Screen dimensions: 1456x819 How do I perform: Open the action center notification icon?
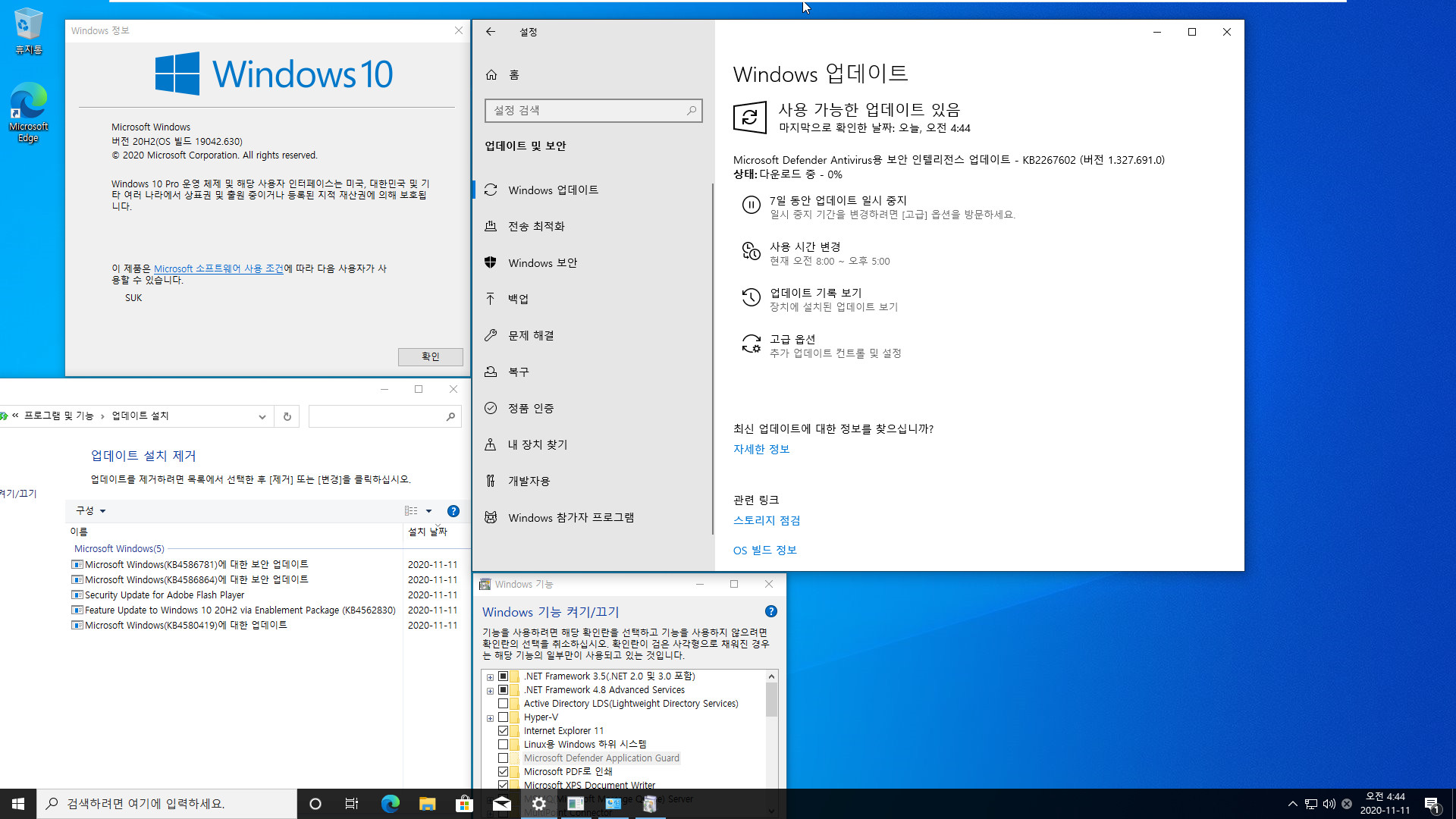[1432, 804]
